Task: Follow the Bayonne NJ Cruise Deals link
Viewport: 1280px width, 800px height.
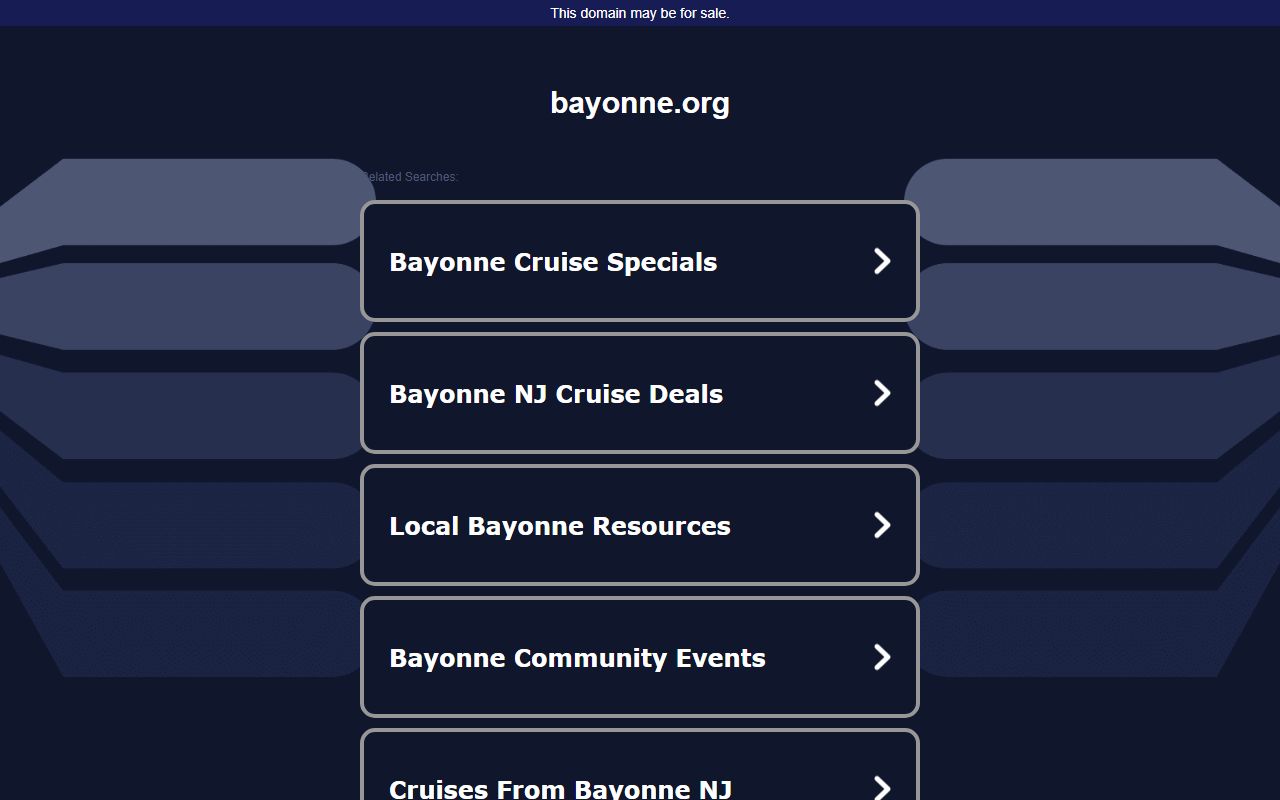Action: 556,394
